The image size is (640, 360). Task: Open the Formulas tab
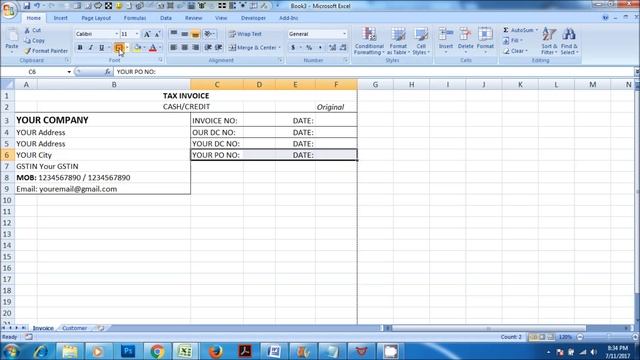[x=135, y=18]
